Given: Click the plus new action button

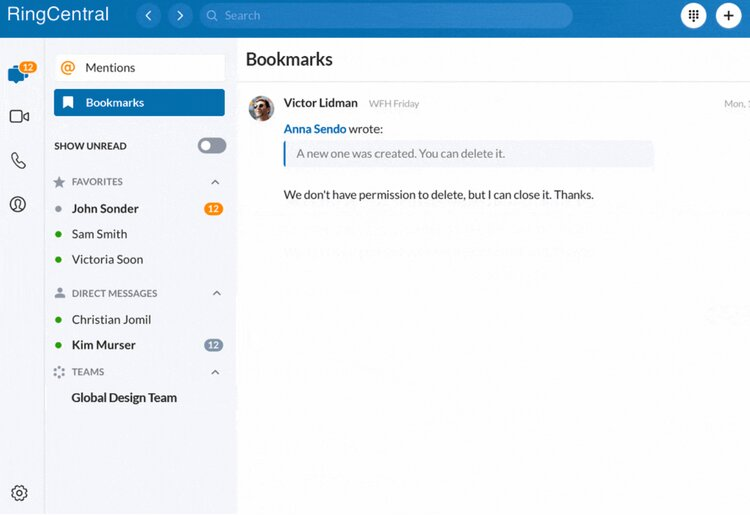Looking at the screenshot, I should click(x=729, y=16).
